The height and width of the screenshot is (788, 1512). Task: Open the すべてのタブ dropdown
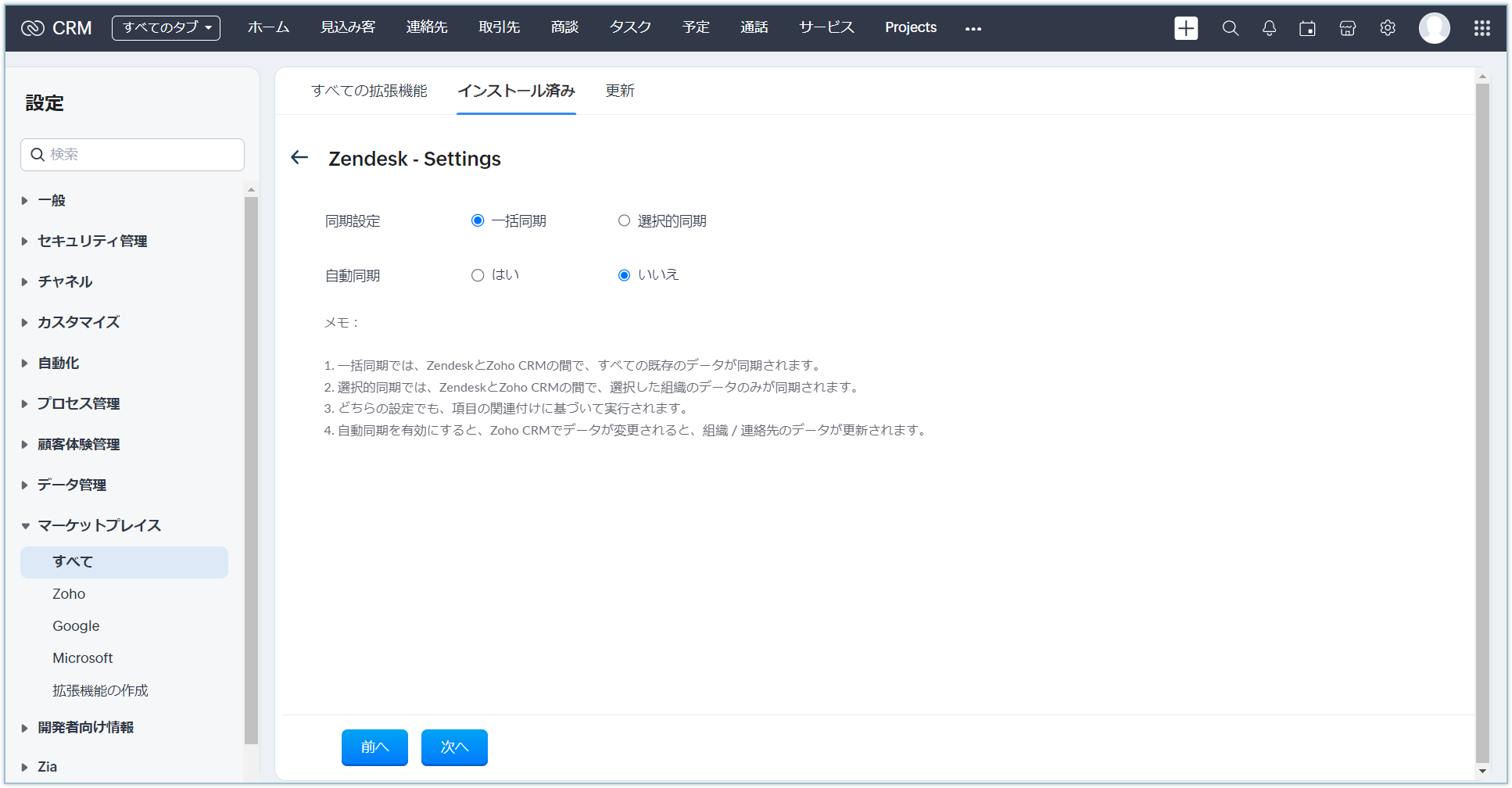(166, 28)
